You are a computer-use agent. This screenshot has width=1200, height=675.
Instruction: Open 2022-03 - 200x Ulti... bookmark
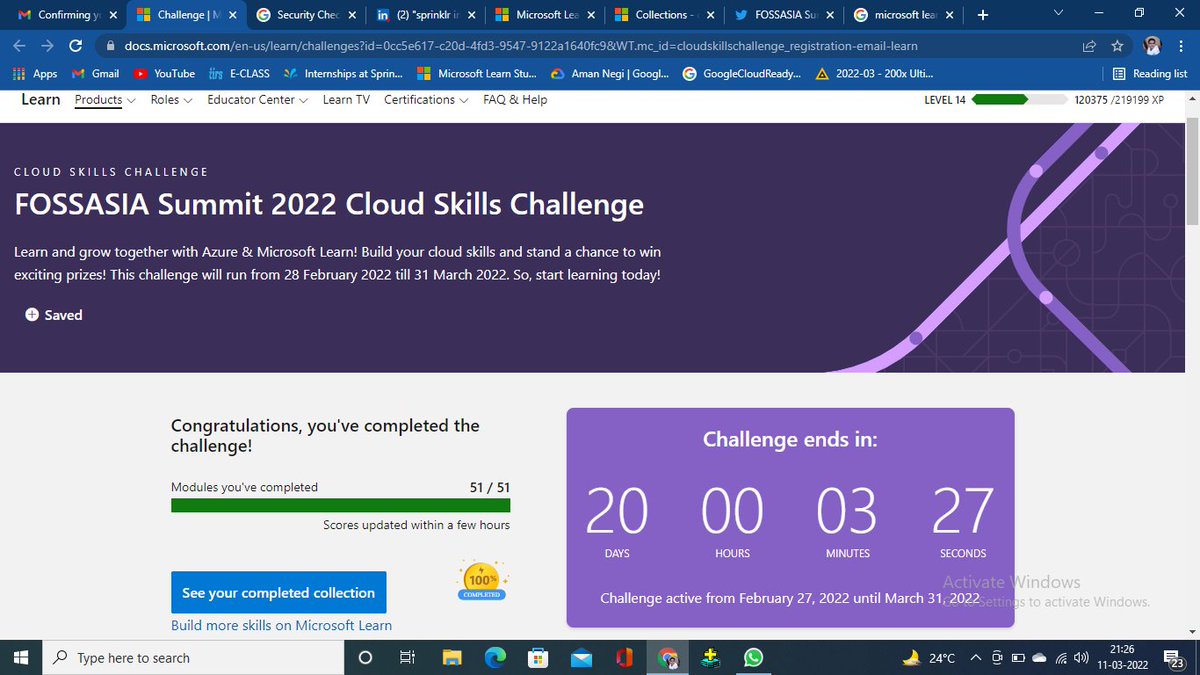(x=875, y=73)
